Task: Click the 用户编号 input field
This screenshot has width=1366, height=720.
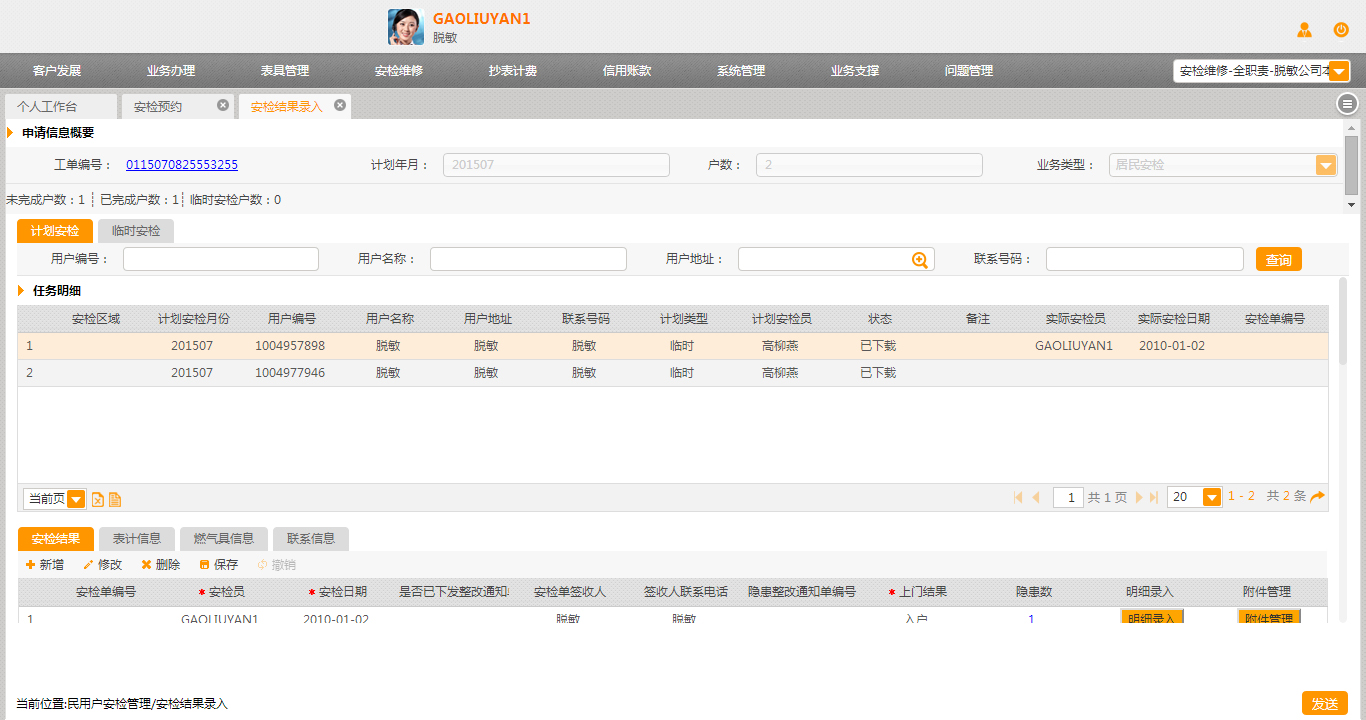Action: point(220,260)
